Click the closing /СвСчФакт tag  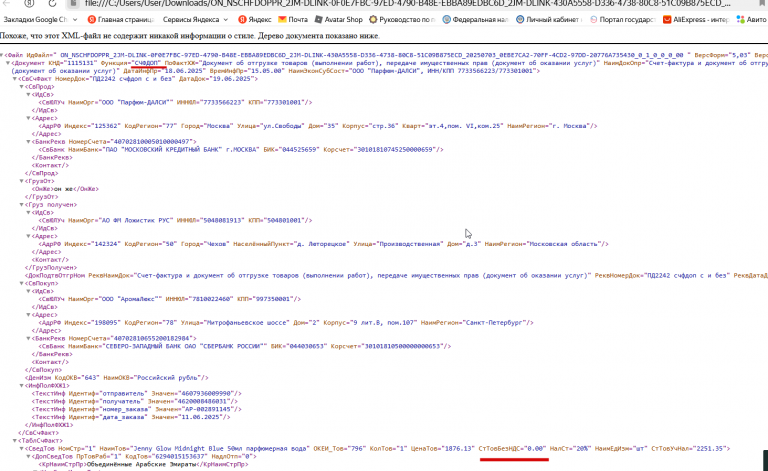[x=38, y=433]
